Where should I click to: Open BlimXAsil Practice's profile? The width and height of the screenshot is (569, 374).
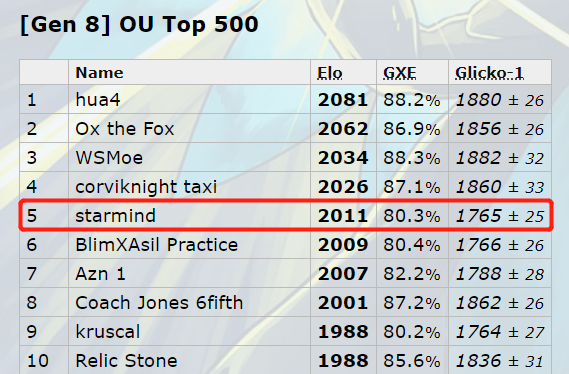[156, 245]
